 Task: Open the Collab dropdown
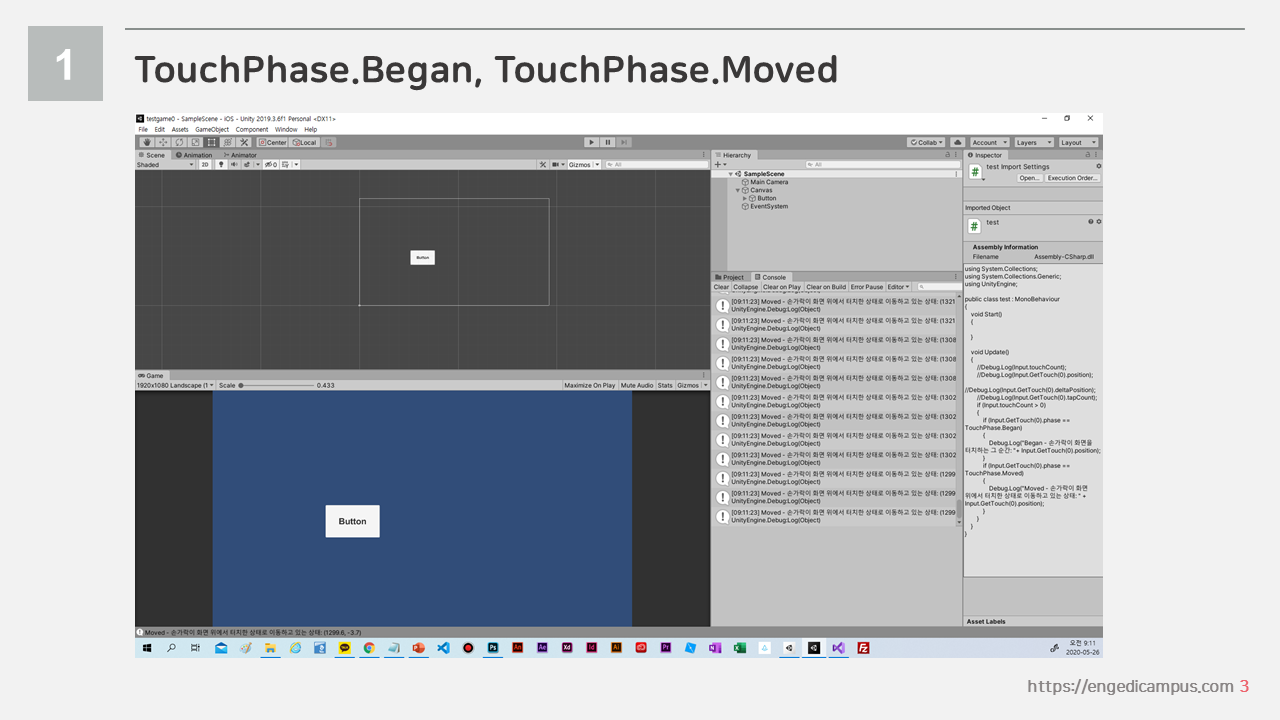click(926, 143)
